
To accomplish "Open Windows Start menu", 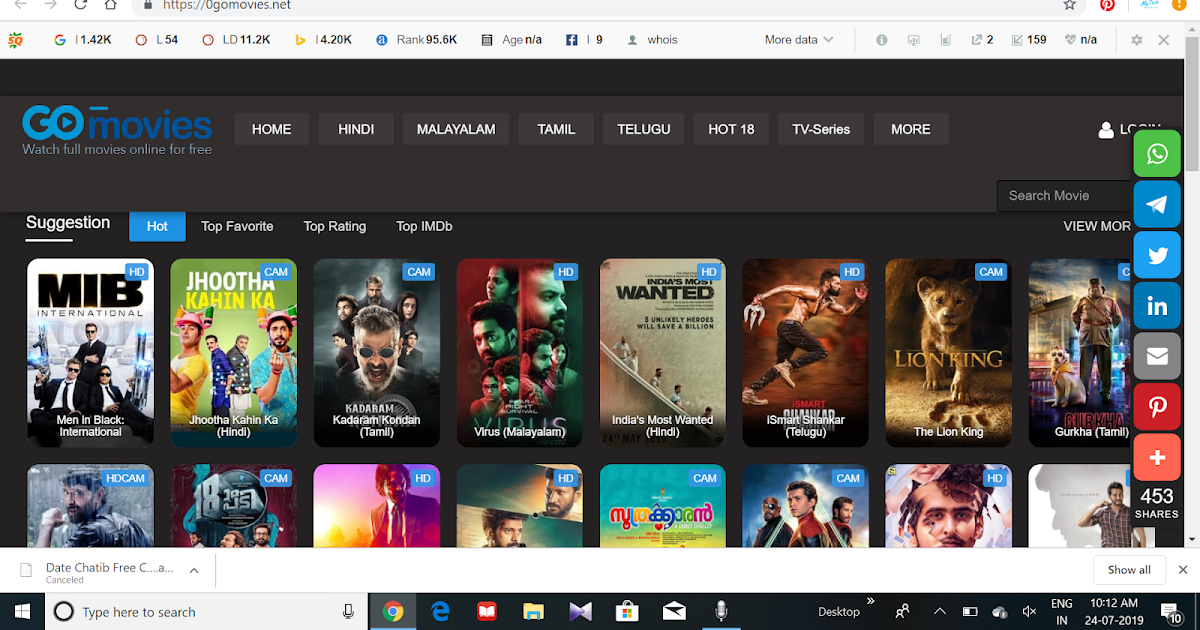I will tap(21, 611).
